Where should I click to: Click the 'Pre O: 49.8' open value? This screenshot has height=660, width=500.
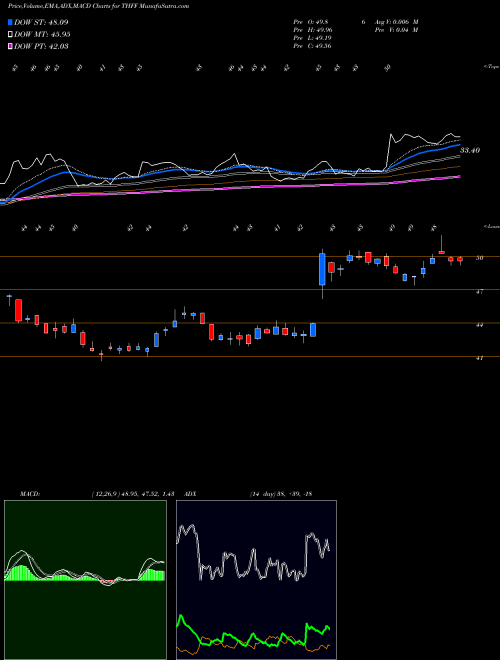(x=312, y=22)
